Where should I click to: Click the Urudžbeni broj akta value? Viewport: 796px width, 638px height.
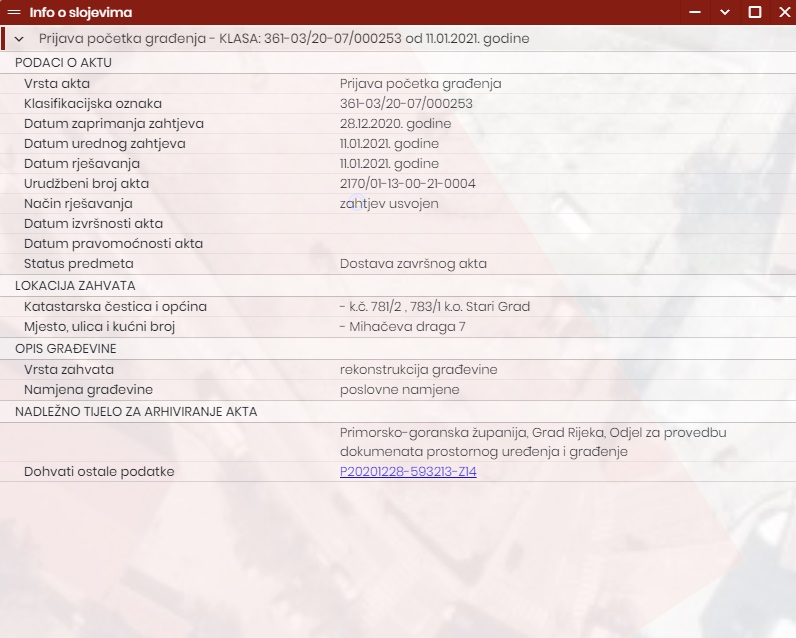point(407,183)
